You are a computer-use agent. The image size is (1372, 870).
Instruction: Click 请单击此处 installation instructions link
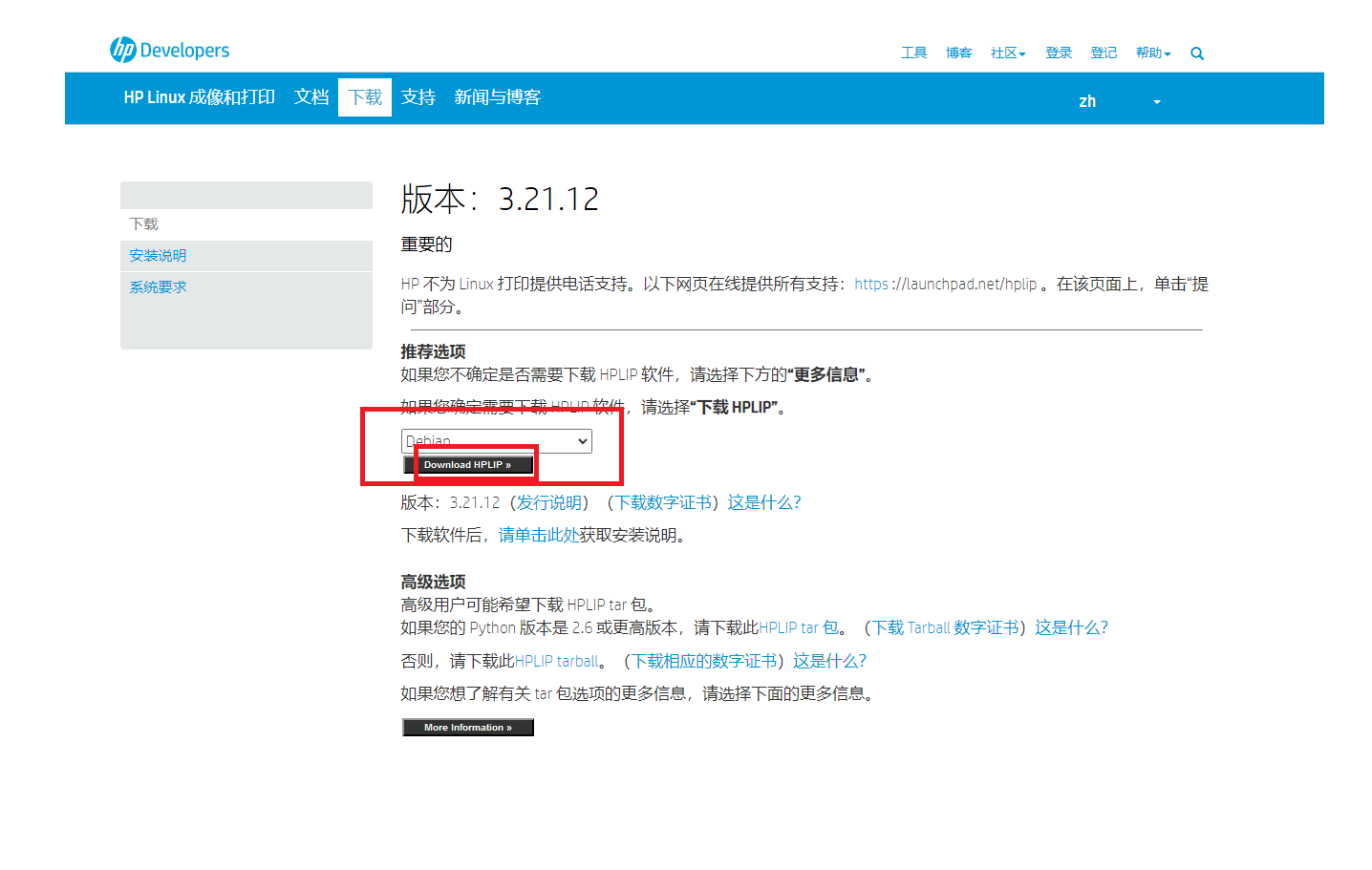click(x=539, y=535)
